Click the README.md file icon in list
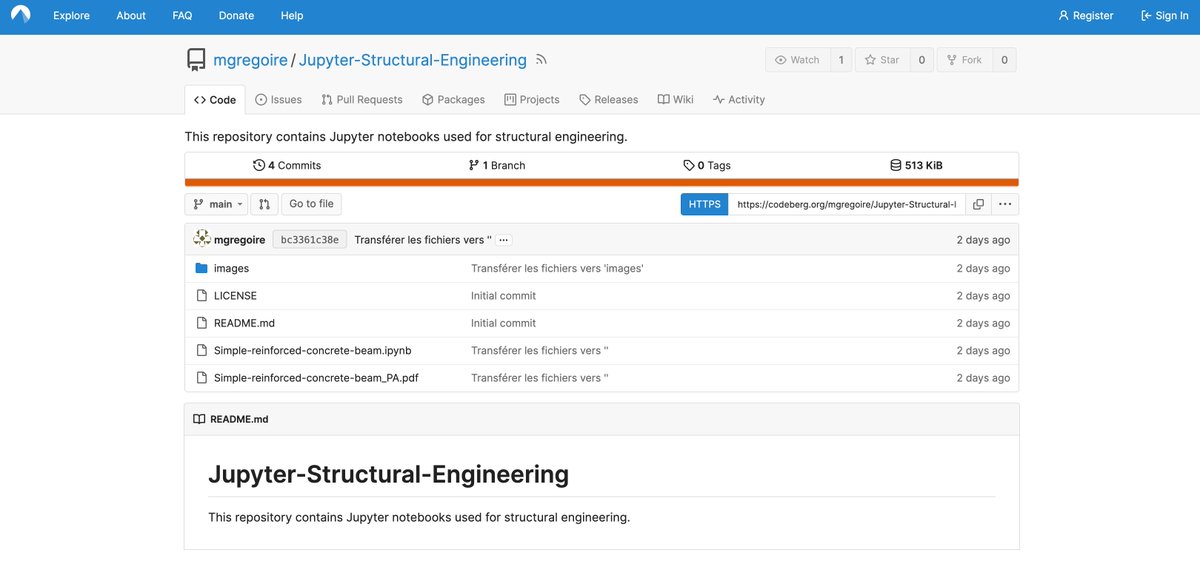The height and width of the screenshot is (567, 1200). [201, 323]
